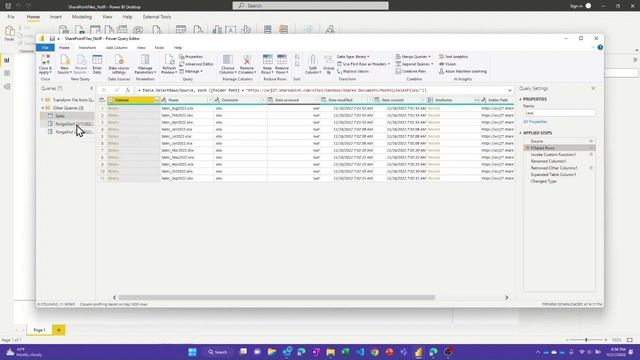
Task: Collapse the Queries pane
Action: pos(91,89)
